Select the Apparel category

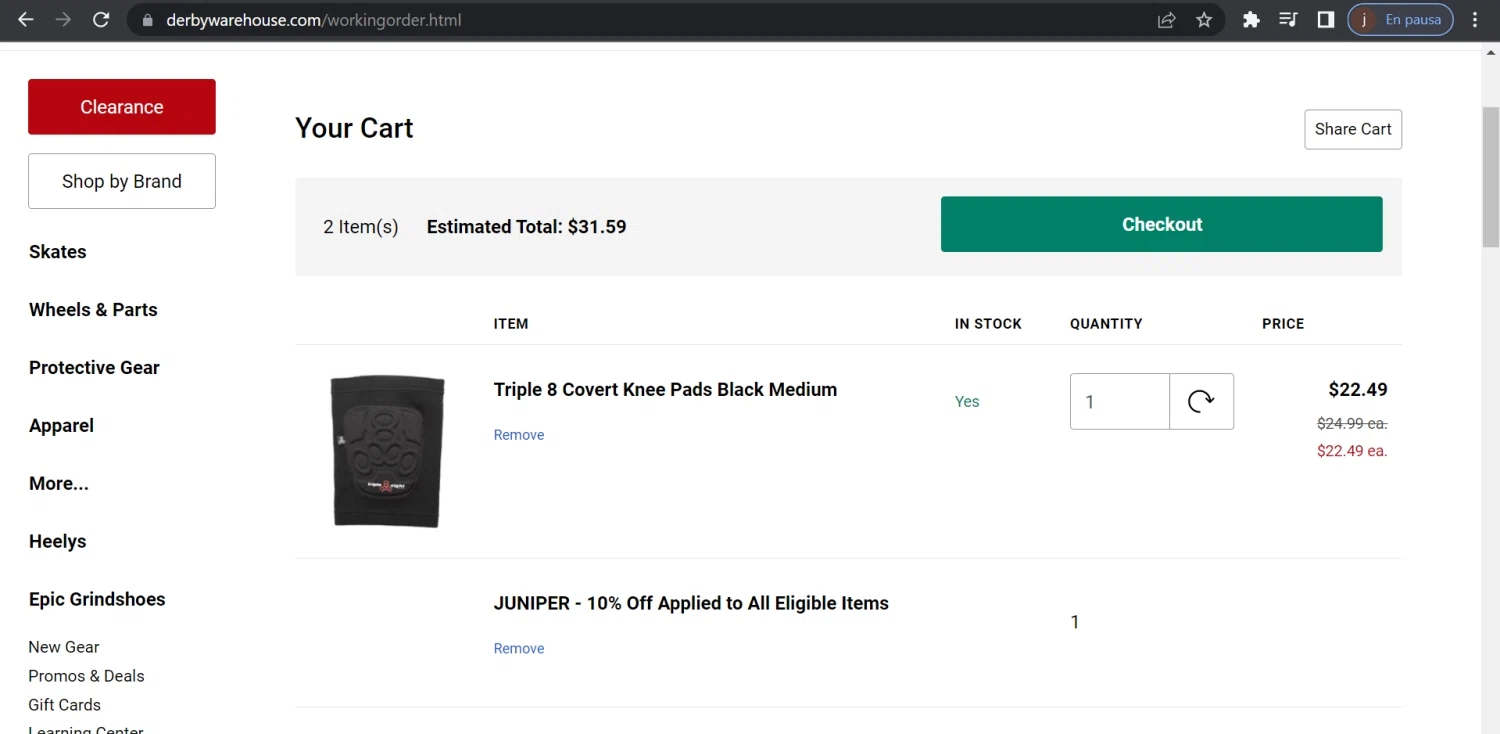(x=61, y=426)
